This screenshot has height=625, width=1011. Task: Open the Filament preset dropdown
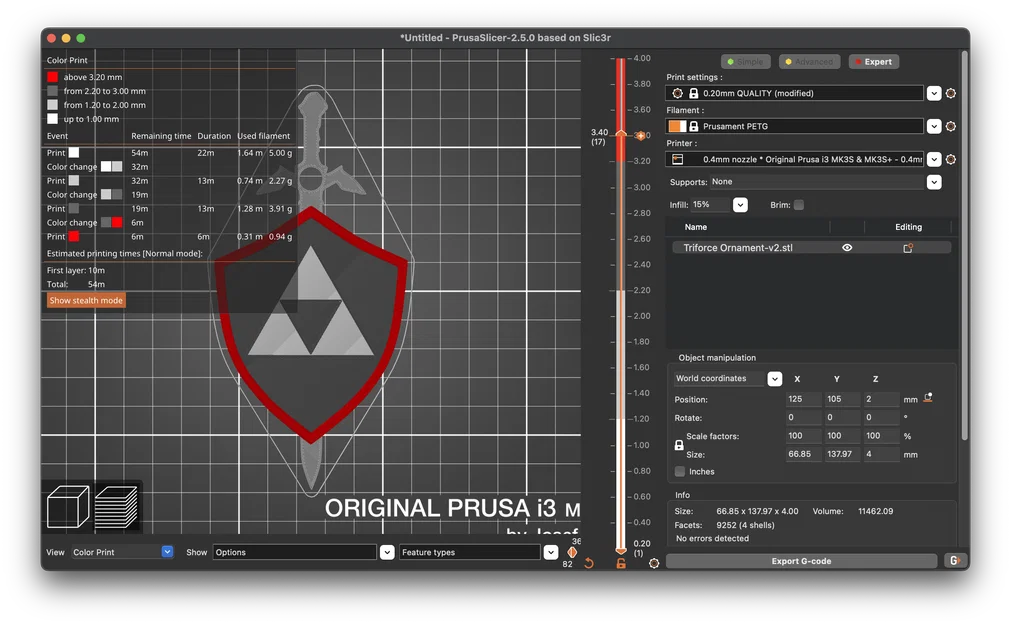point(934,126)
